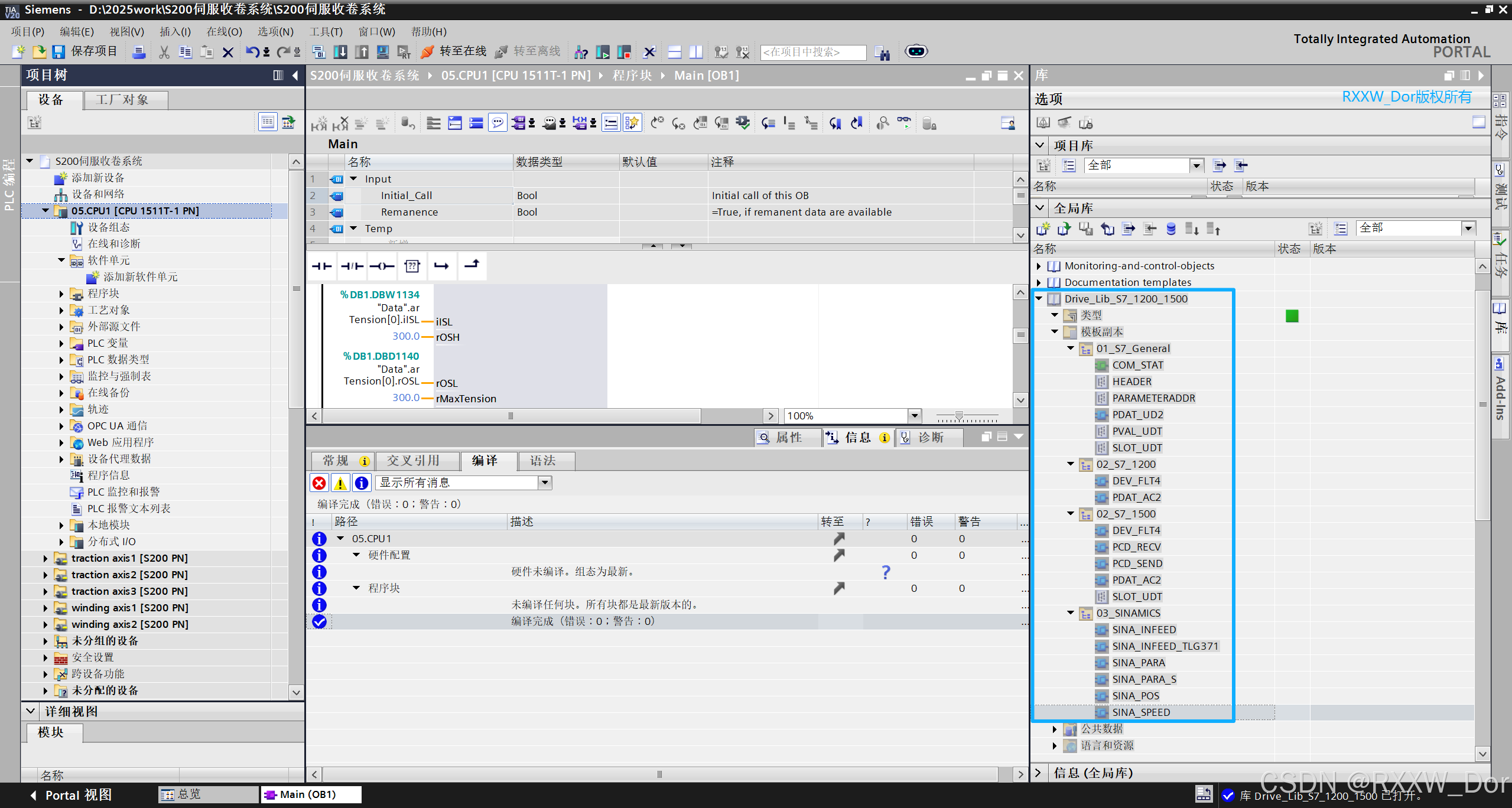
Task: Toggle the info messages filter button
Action: (362, 483)
